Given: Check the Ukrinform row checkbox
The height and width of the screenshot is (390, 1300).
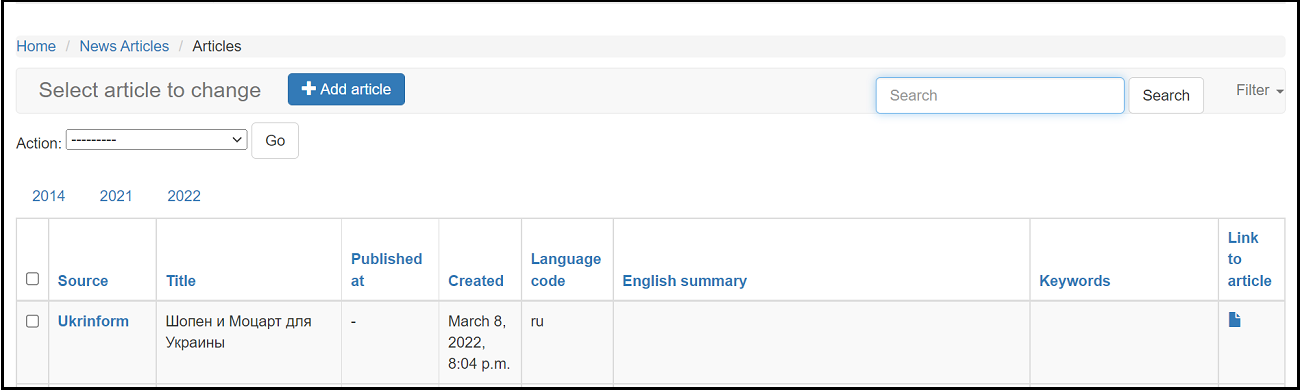Looking at the screenshot, I should point(32,321).
